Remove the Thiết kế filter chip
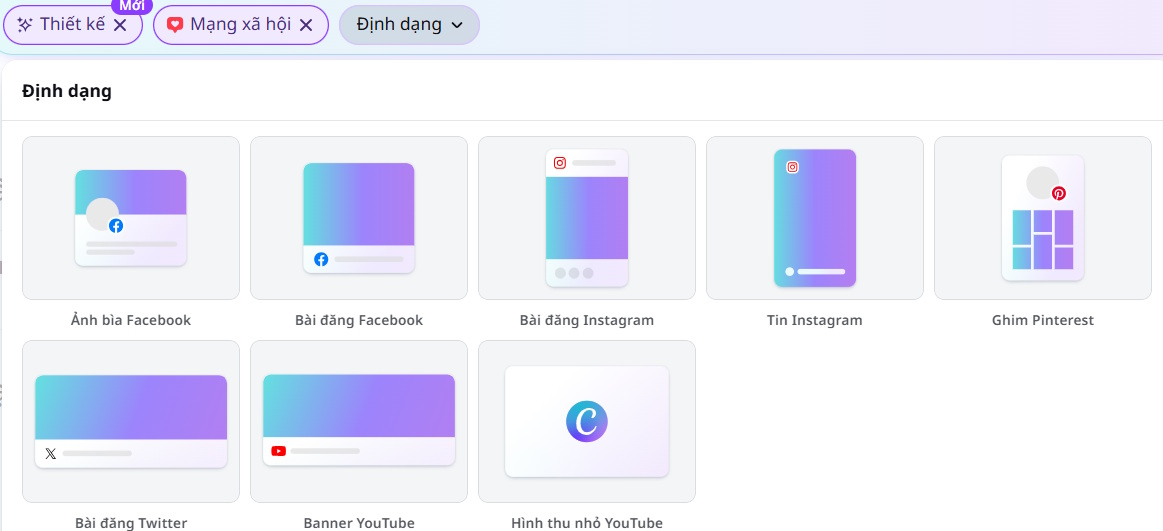This screenshot has height=531, width=1163. tap(120, 25)
